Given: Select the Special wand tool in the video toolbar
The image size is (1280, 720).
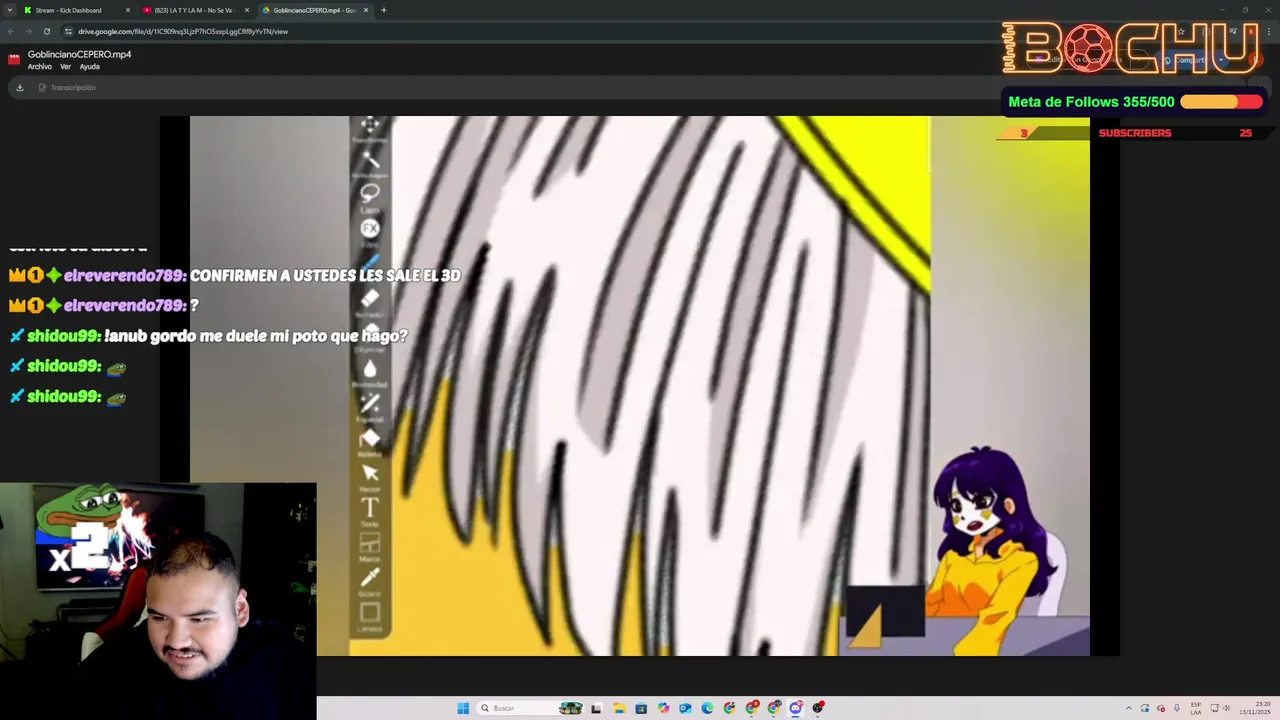Looking at the screenshot, I should [370, 404].
